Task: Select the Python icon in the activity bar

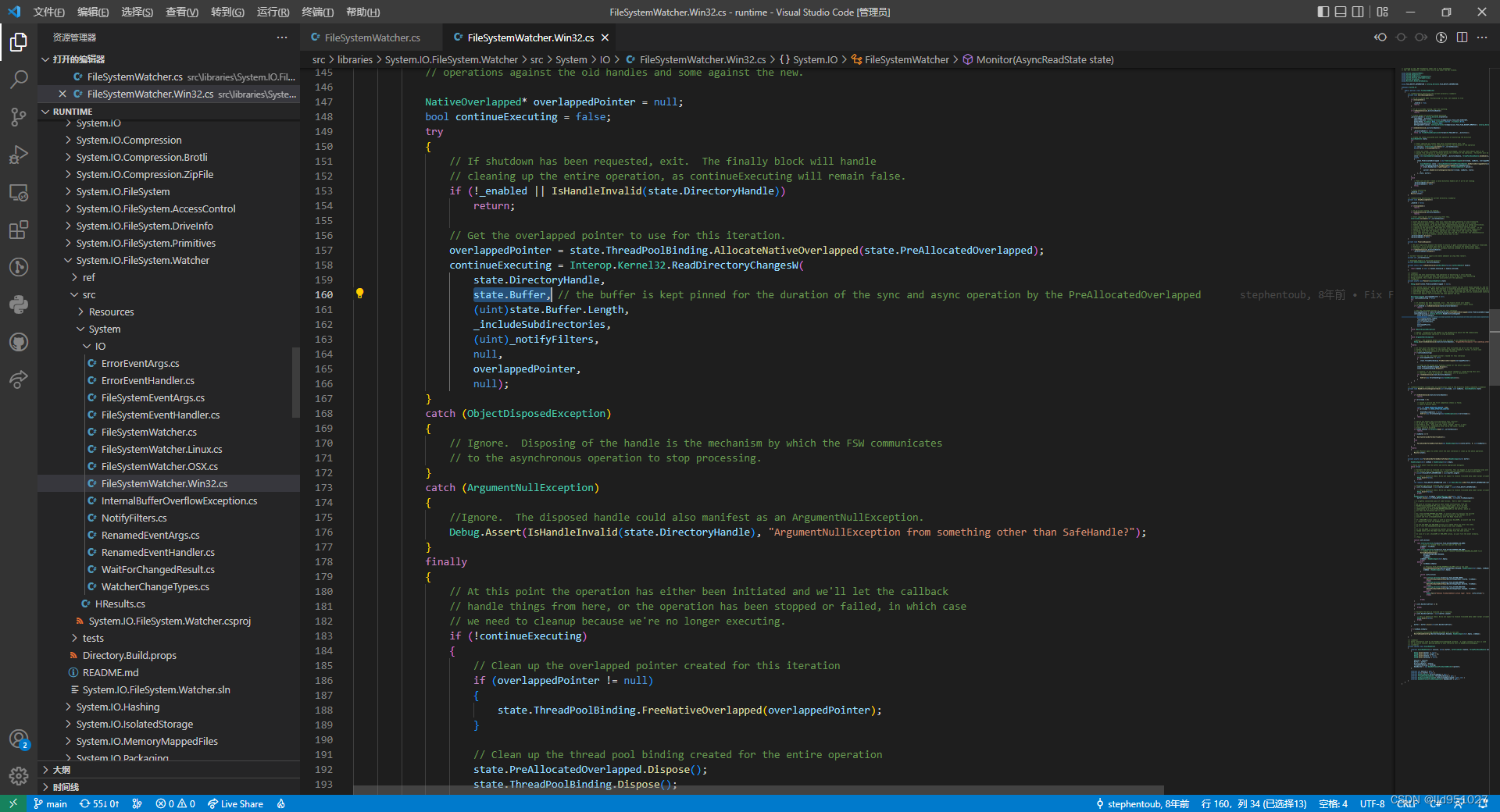Action: click(19, 304)
